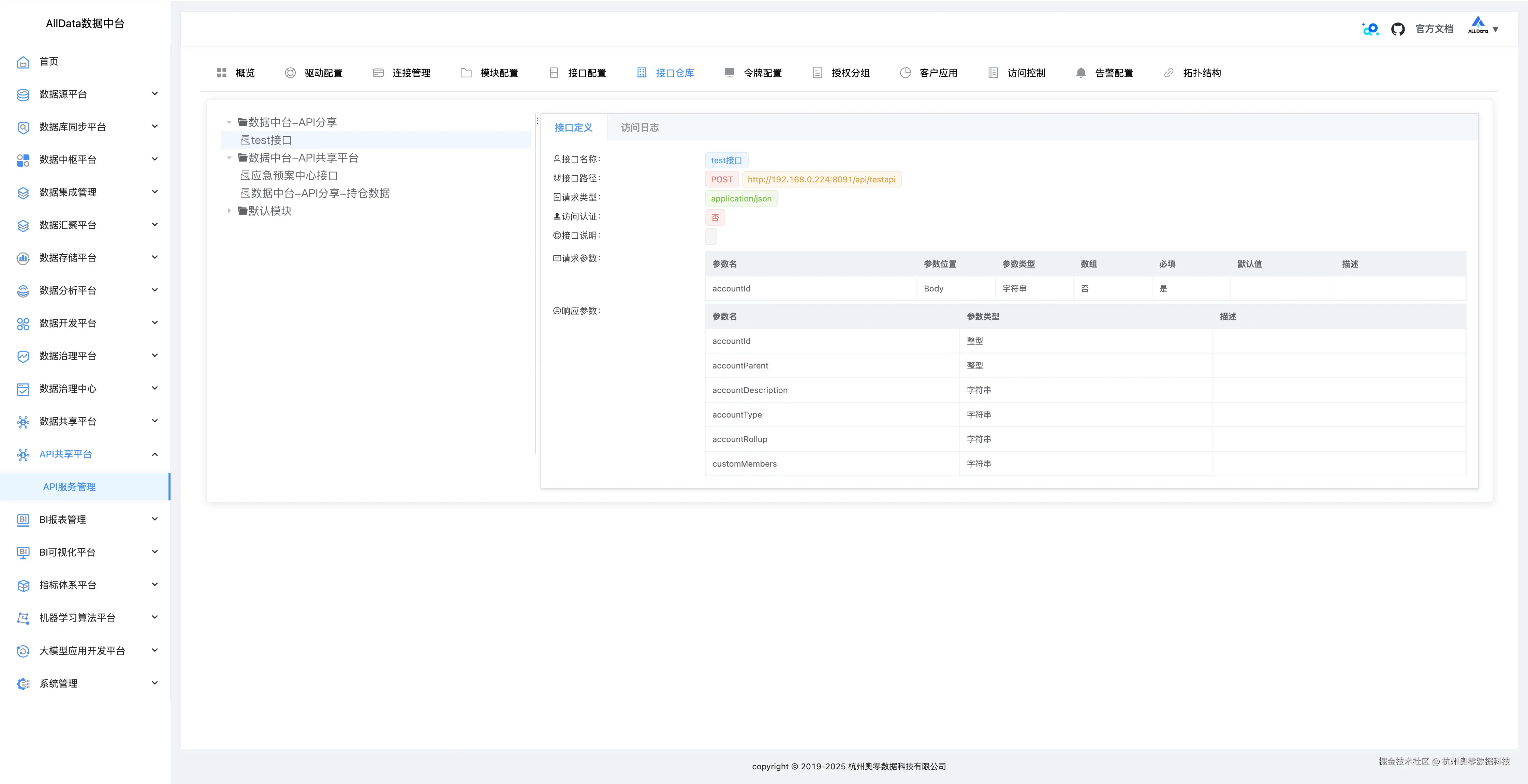1528x784 pixels.
Task: Collapse the API共享平台 sidebar menu
Action: coord(155,454)
